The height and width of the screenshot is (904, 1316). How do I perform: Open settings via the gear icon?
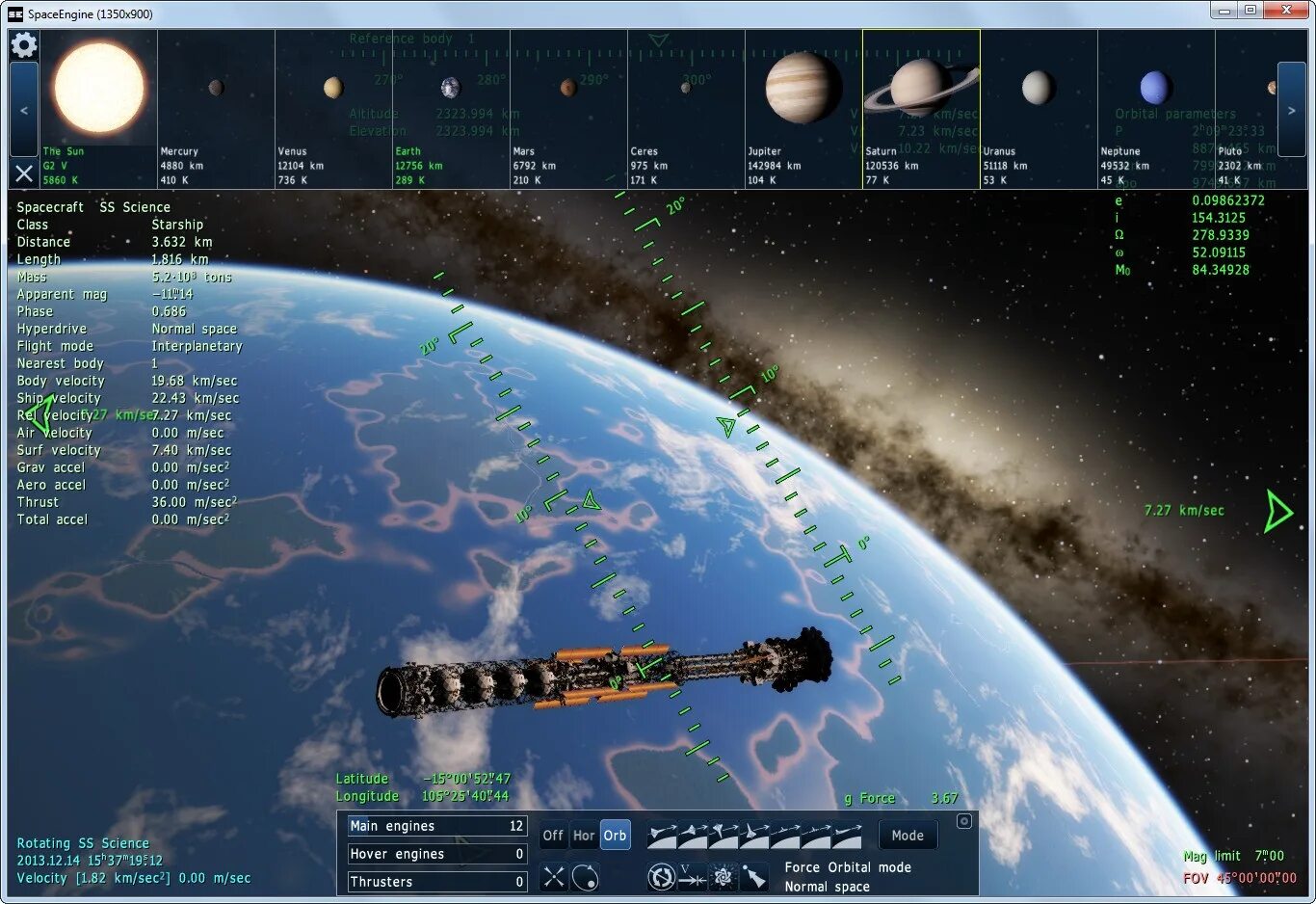tap(24, 44)
